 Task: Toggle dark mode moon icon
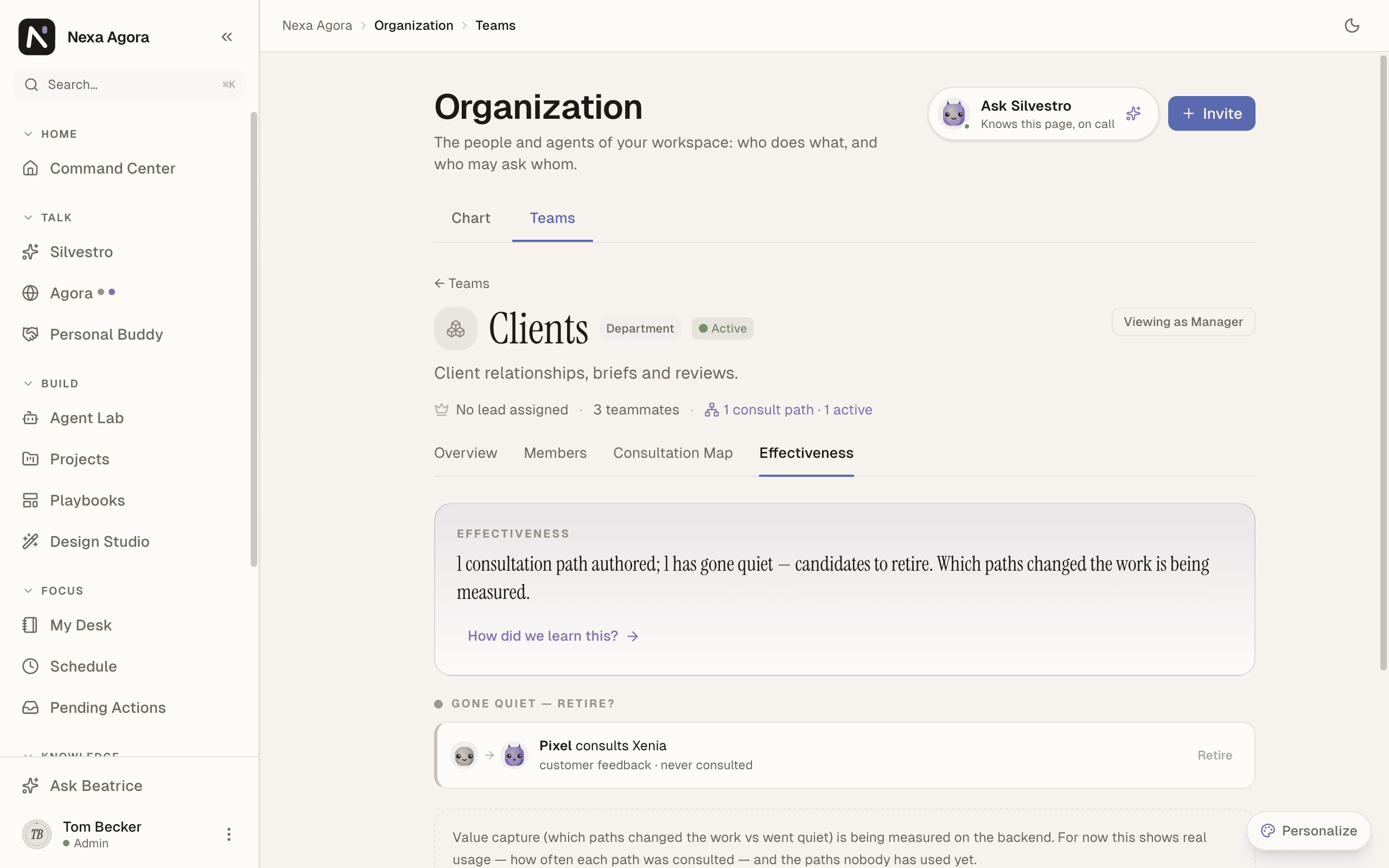[1352, 25]
